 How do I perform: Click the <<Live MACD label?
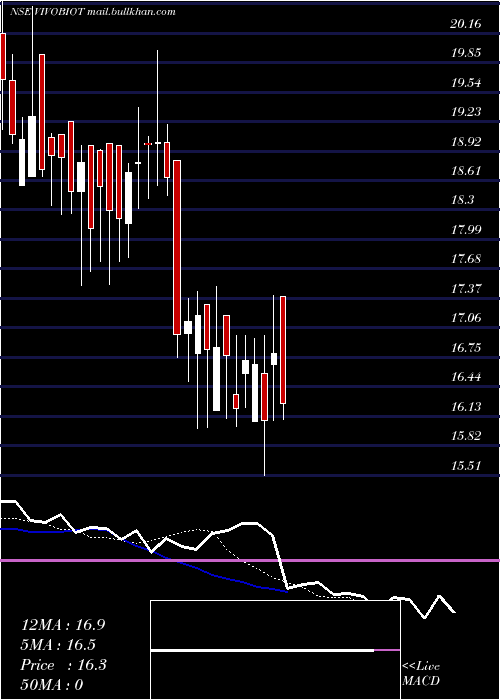[x=421, y=674]
